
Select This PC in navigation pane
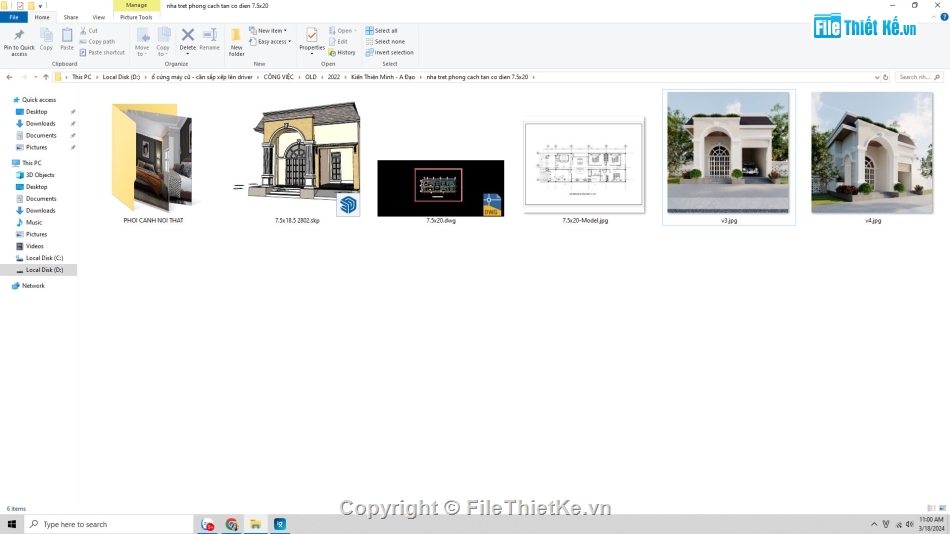32,163
